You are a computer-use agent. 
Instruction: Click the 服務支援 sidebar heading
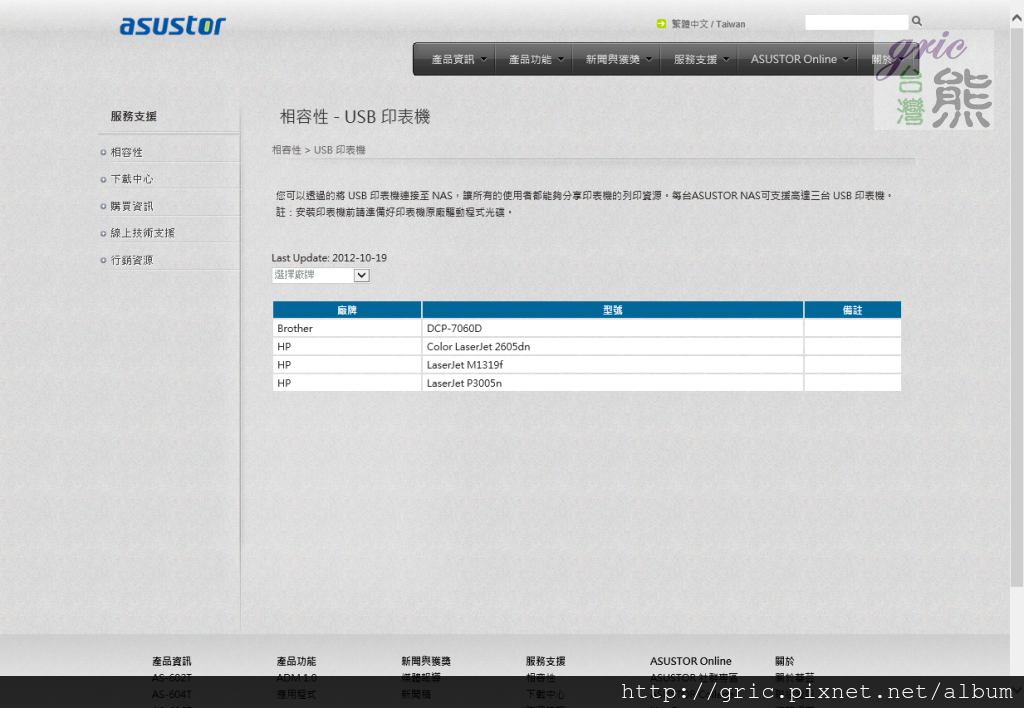click(133, 116)
